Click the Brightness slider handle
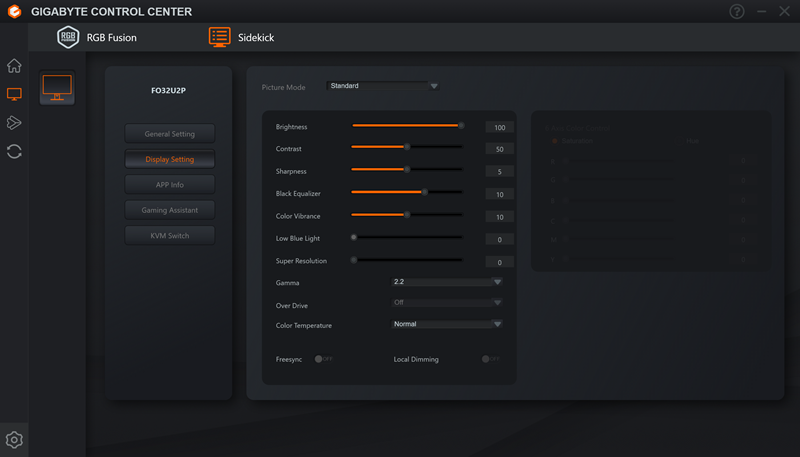The height and width of the screenshot is (457, 800). click(461, 126)
